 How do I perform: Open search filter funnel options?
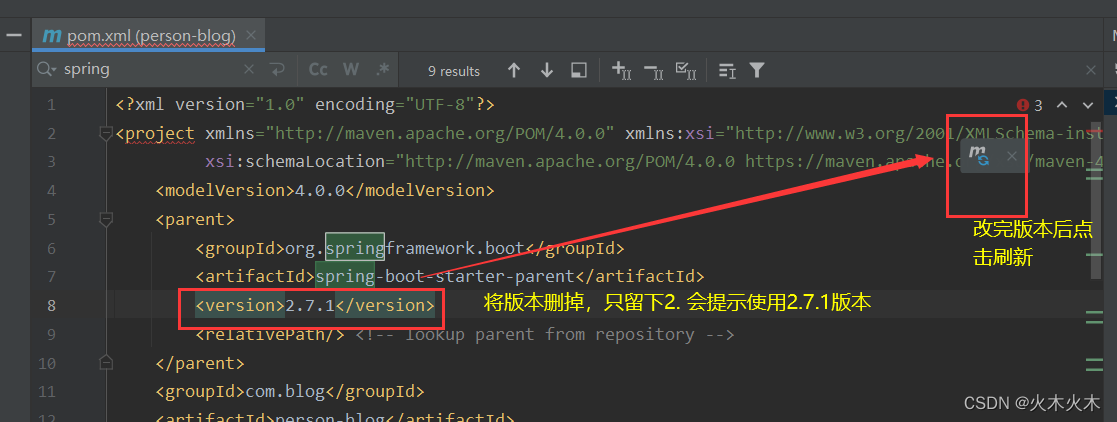[x=757, y=70]
